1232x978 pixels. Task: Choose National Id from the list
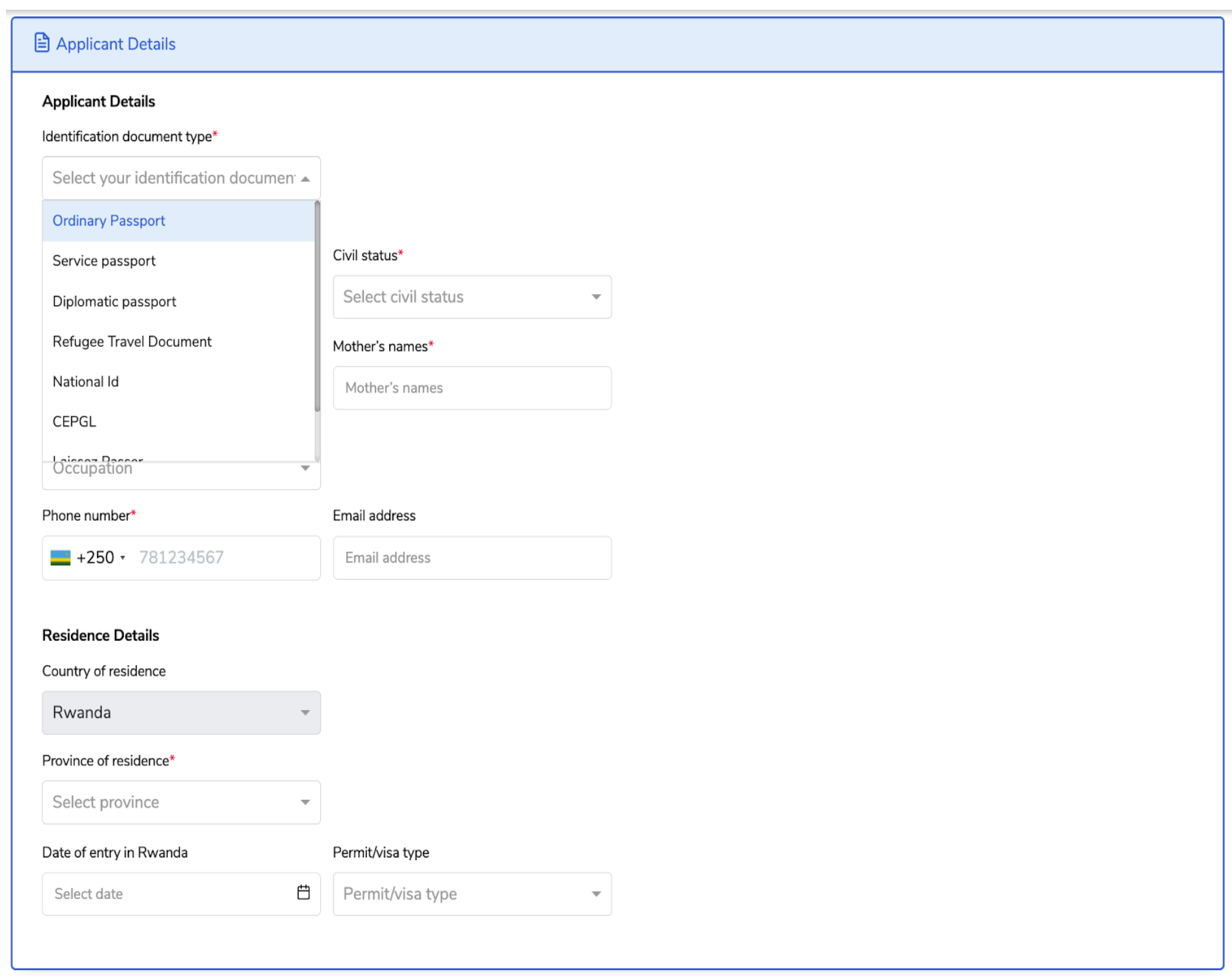[x=179, y=381]
